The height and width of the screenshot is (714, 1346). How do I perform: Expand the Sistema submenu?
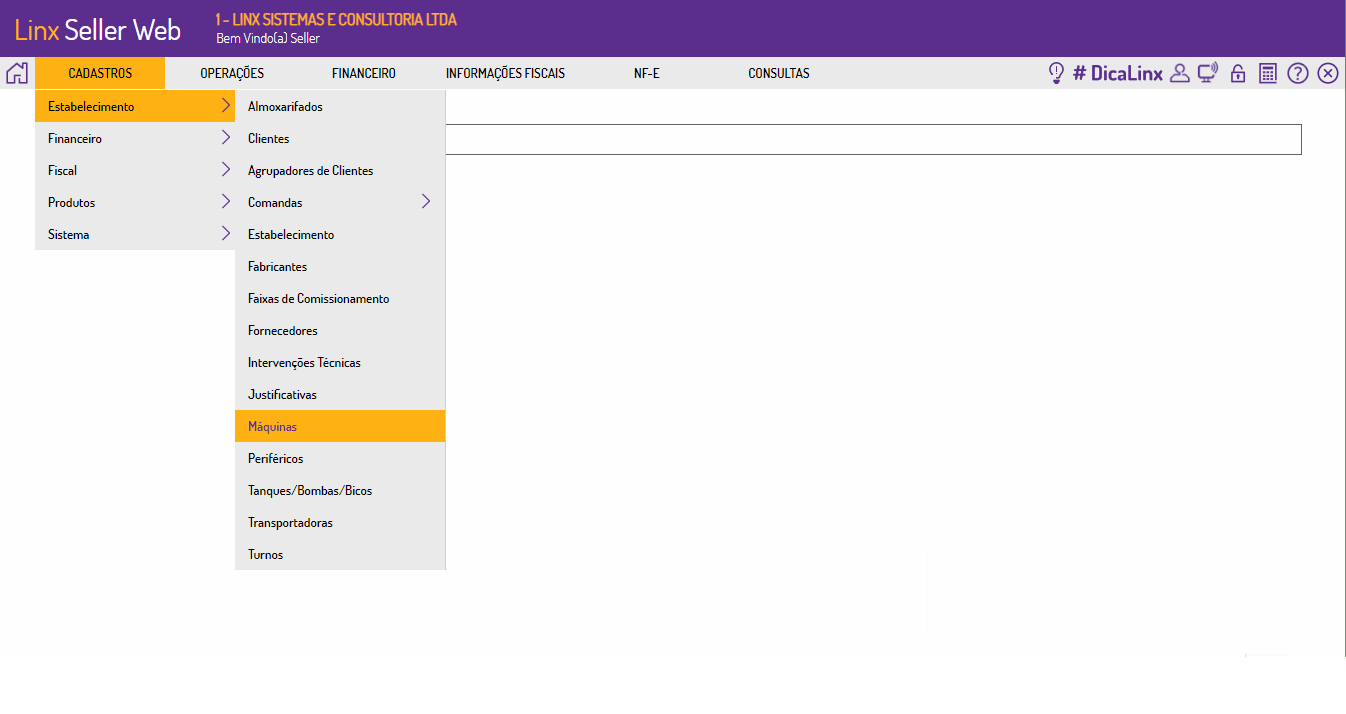135,234
